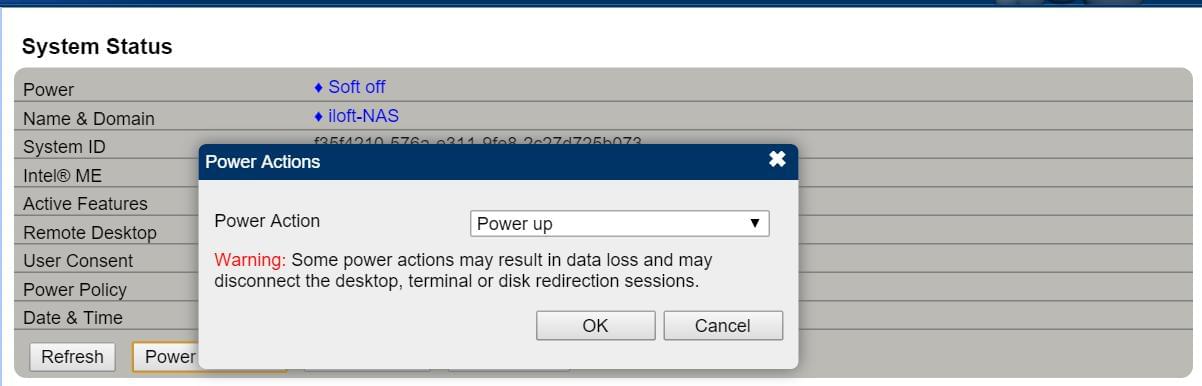This screenshot has width=1202, height=386.
Task: Cancel the Power Actions dialog
Action: pyautogui.click(x=723, y=326)
